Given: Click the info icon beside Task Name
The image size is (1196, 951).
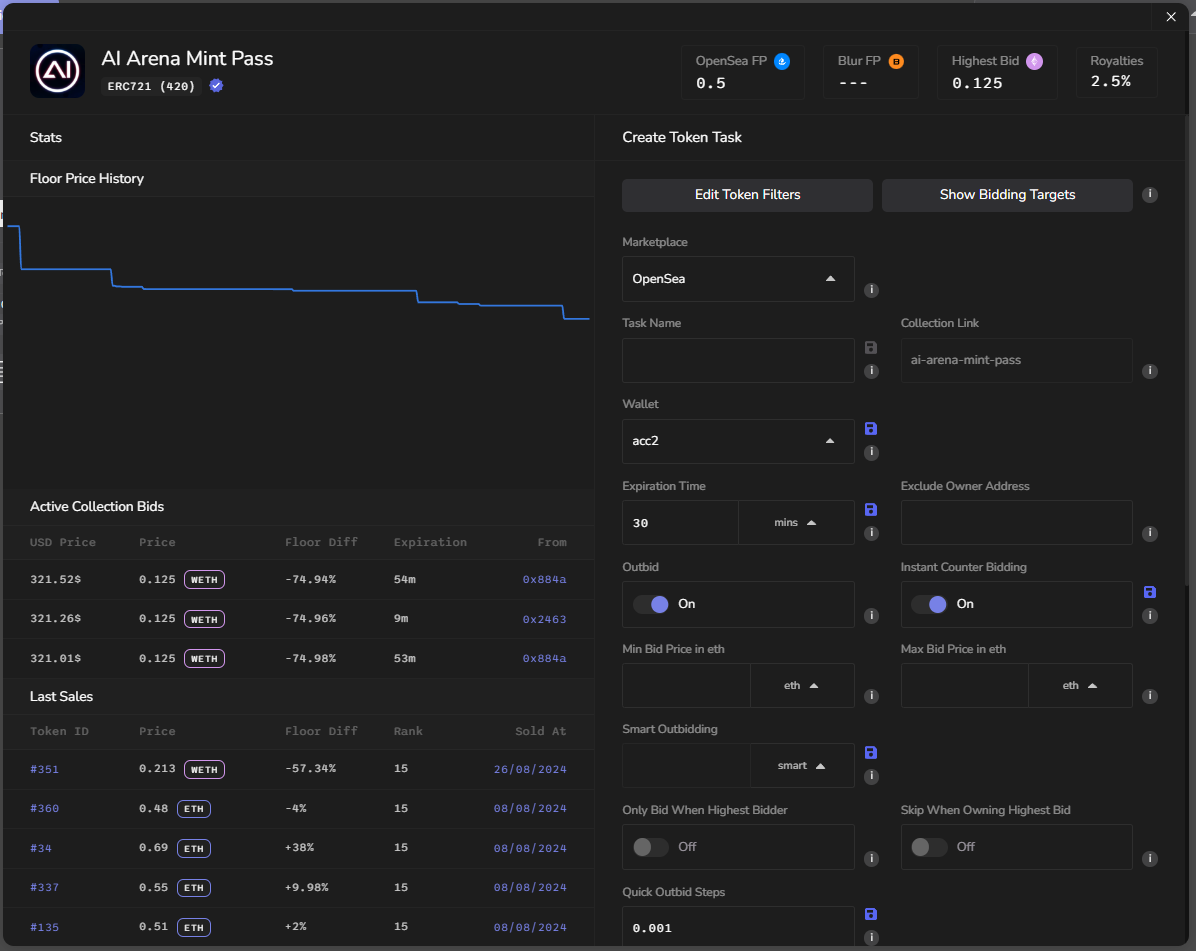Looking at the screenshot, I should pos(871,371).
